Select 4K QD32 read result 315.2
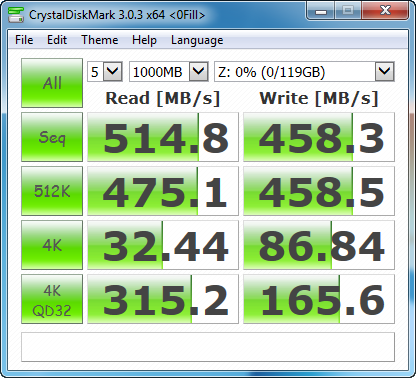This screenshot has height=378, width=416. tap(163, 299)
